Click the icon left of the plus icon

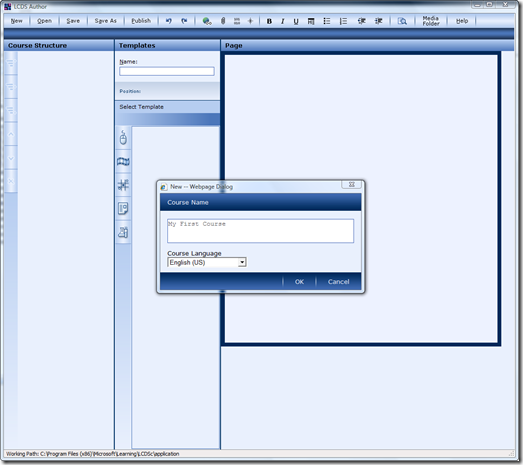coord(237,21)
